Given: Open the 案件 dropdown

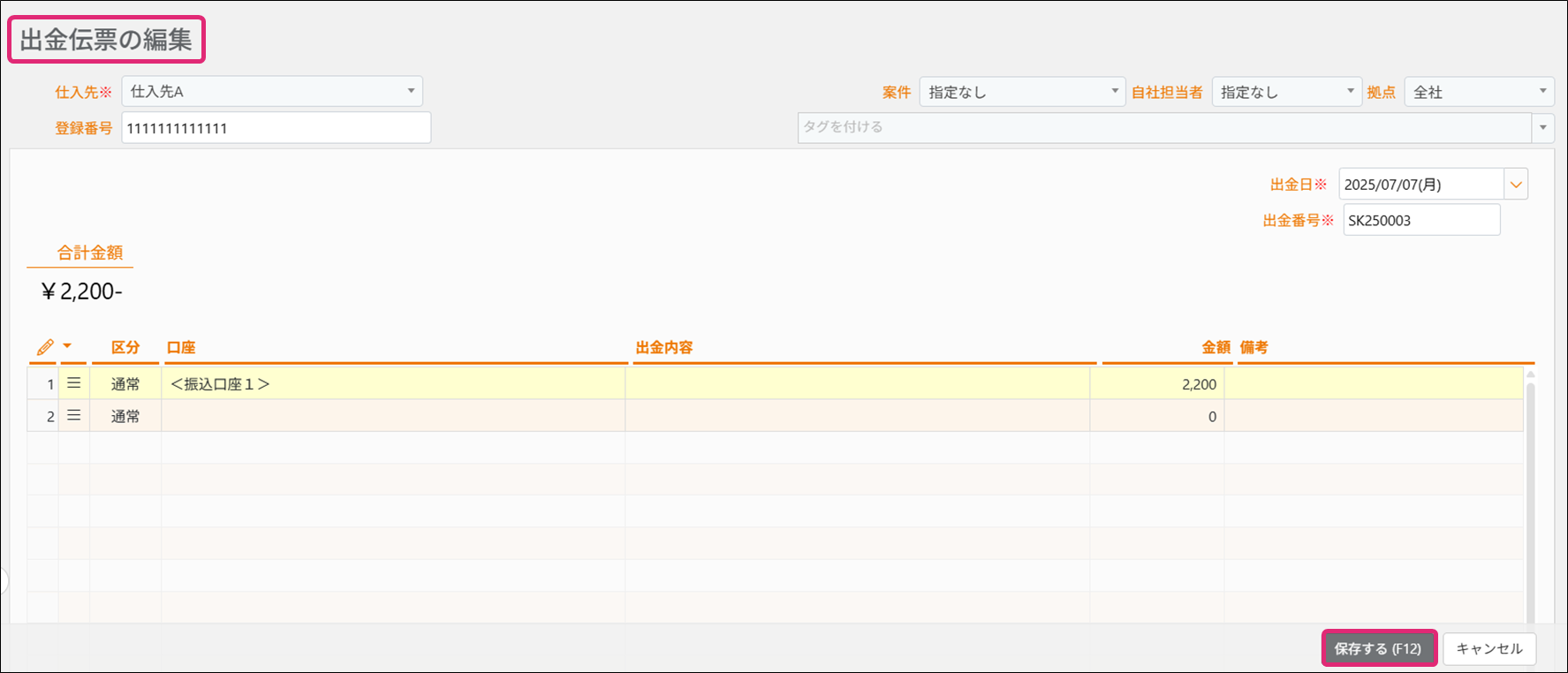Looking at the screenshot, I should pos(1114,92).
